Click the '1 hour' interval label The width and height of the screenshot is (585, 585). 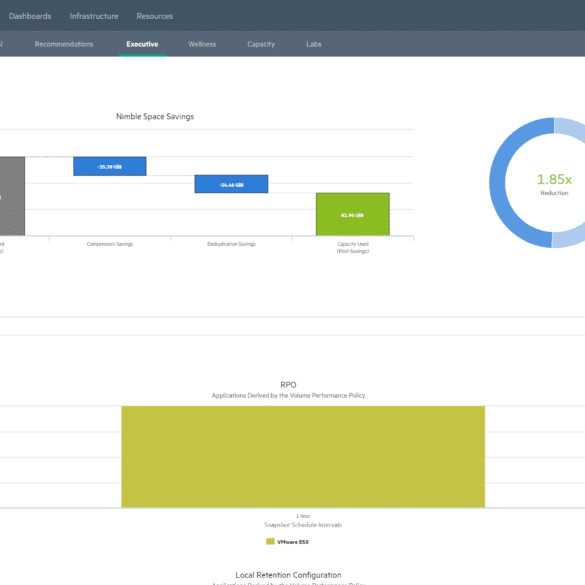pos(303,516)
